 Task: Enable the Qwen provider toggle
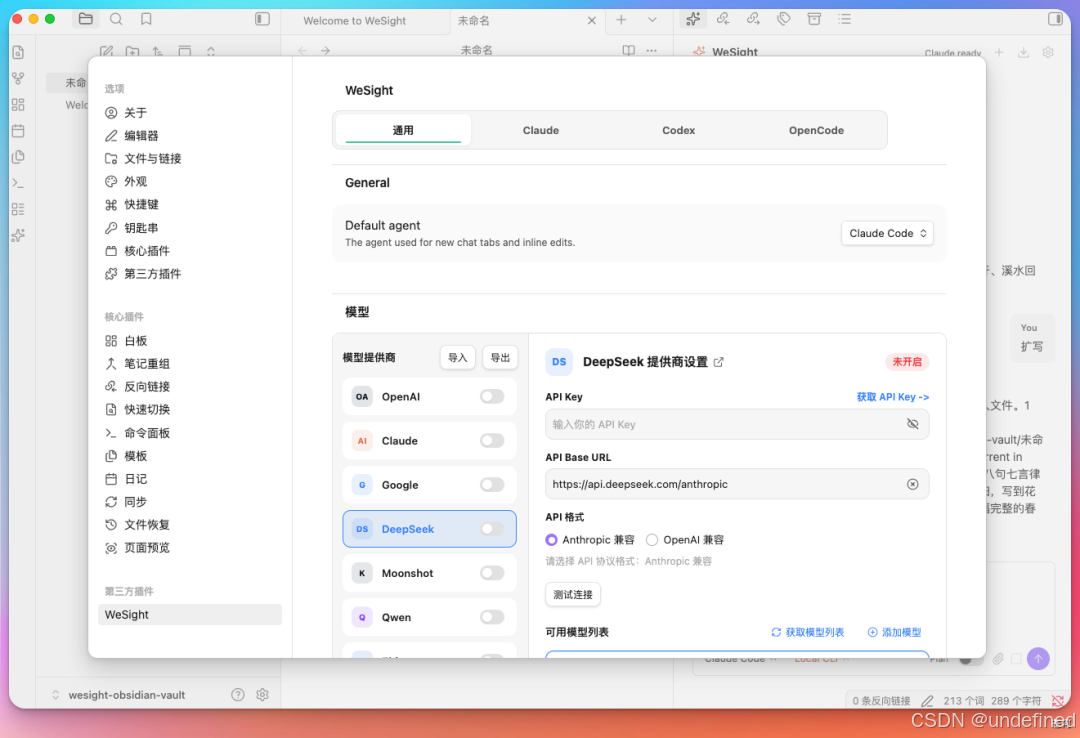(x=492, y=617)
